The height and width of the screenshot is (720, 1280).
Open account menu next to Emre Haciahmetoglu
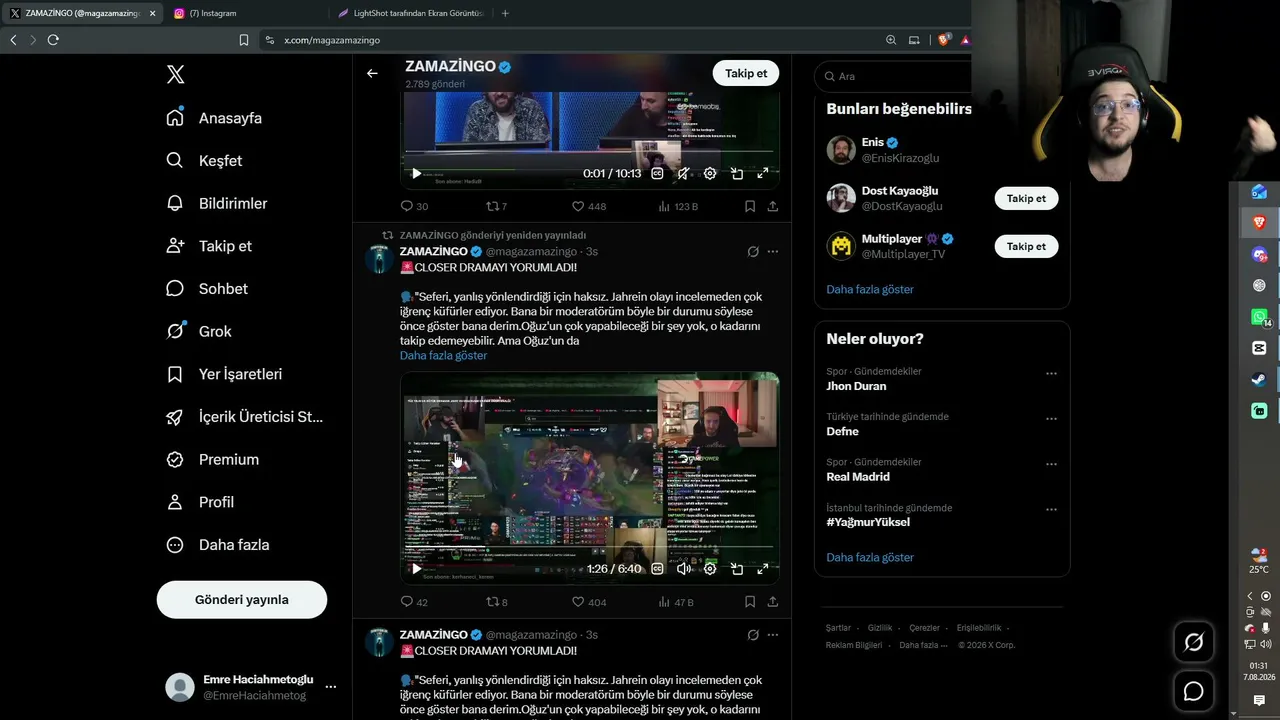tap(331, 687)
